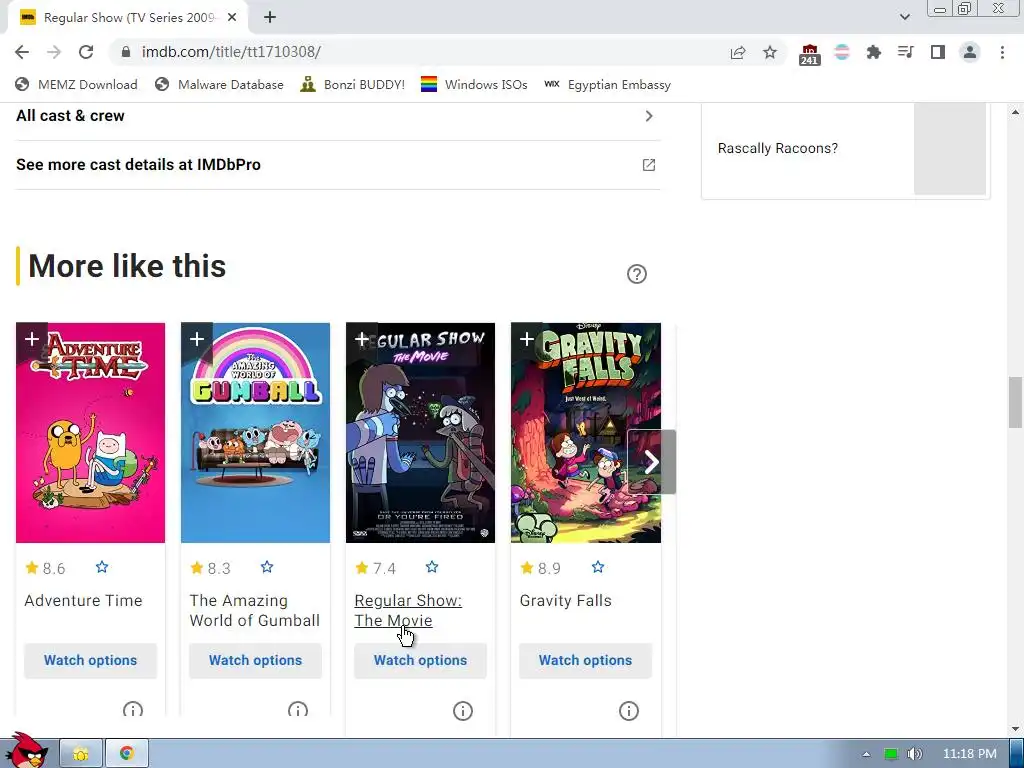The image size is (1024, 768).
Task: Open the extension with 241 badge
Action: click(809, 54)
